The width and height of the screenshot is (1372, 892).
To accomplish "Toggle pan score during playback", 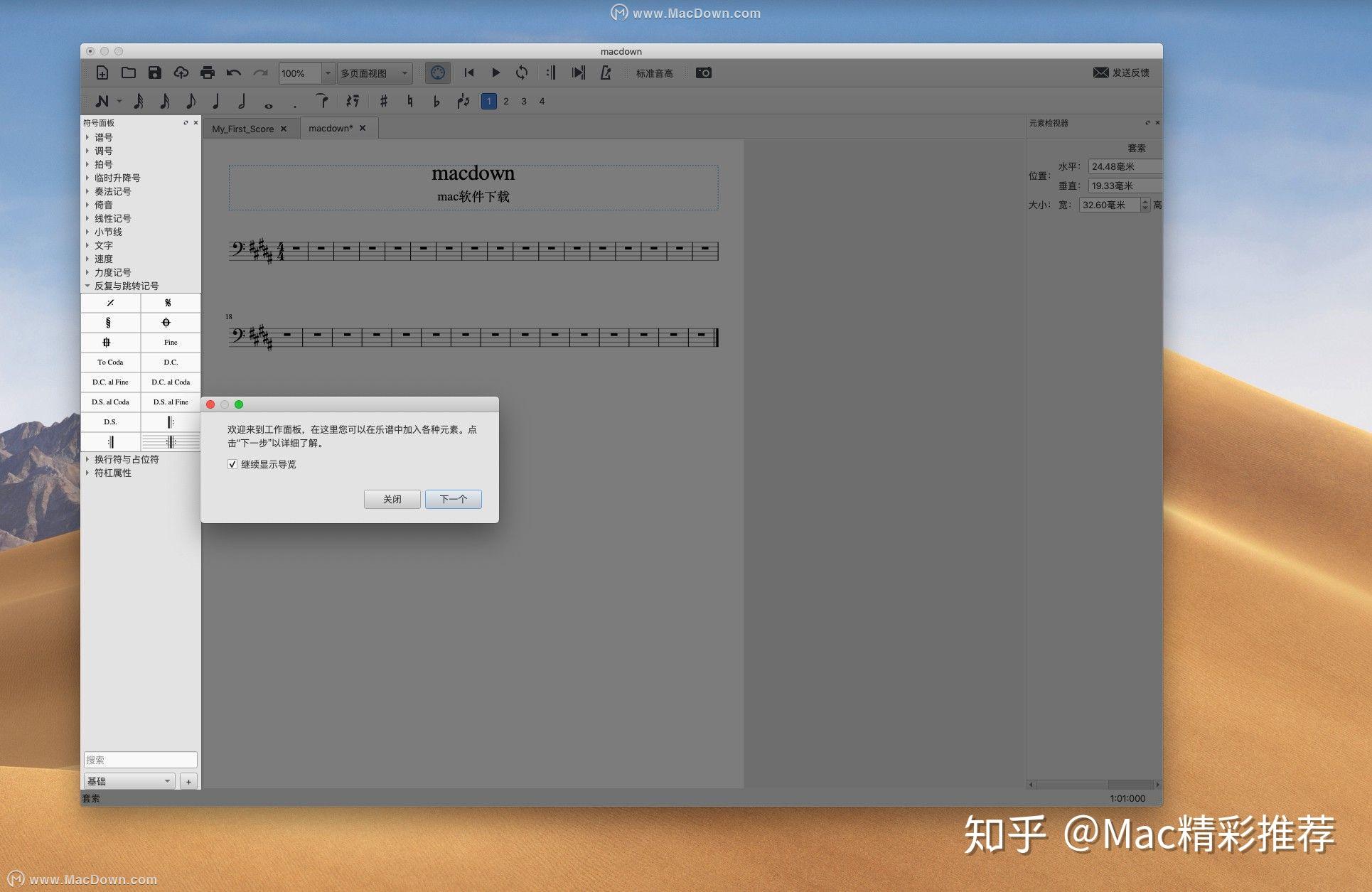I will [579, 72].
